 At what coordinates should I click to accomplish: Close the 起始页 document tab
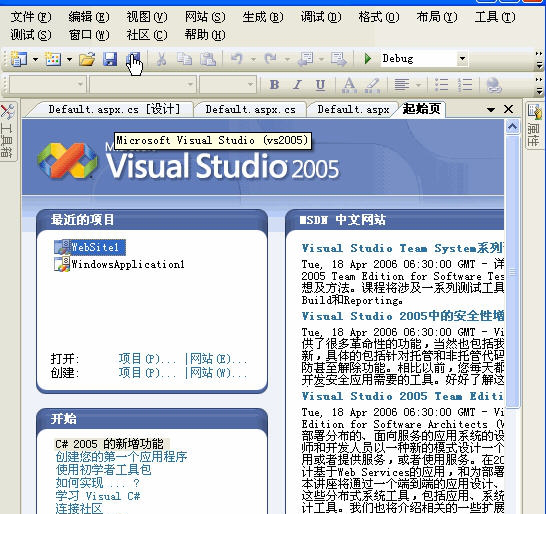pyautogui.click(x=508, y=109)
